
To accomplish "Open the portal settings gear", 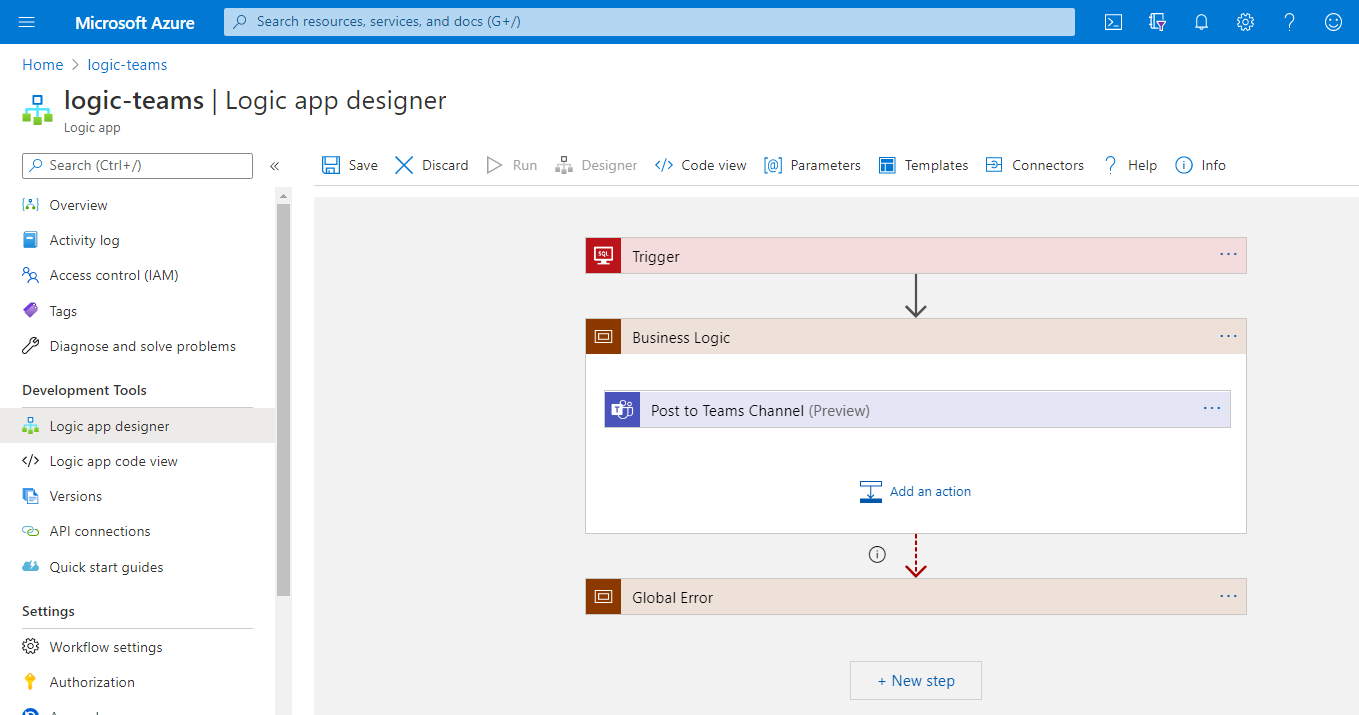I will pyautogui.click(x=1245, y=22).
